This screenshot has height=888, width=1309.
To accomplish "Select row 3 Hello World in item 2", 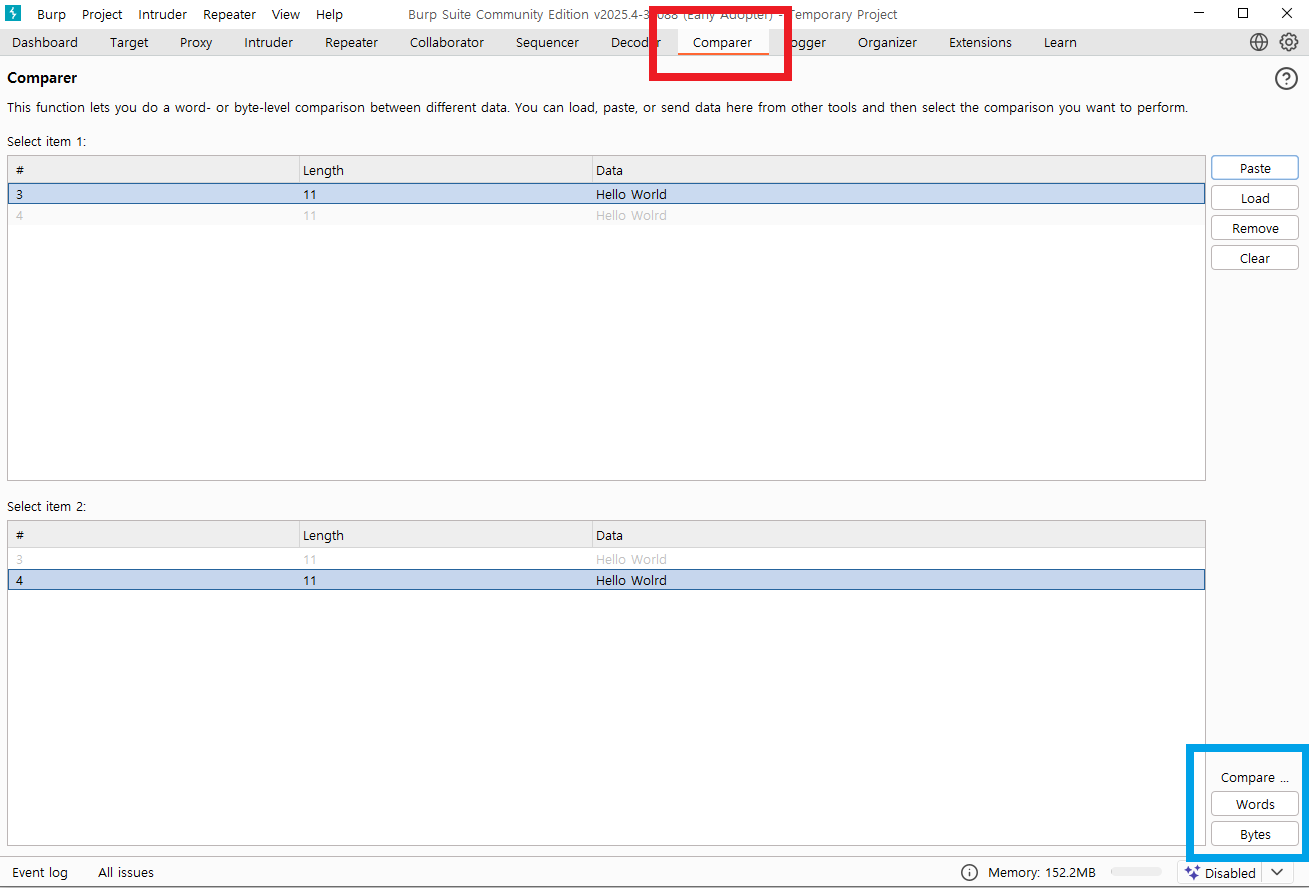I will coord(606,559).
